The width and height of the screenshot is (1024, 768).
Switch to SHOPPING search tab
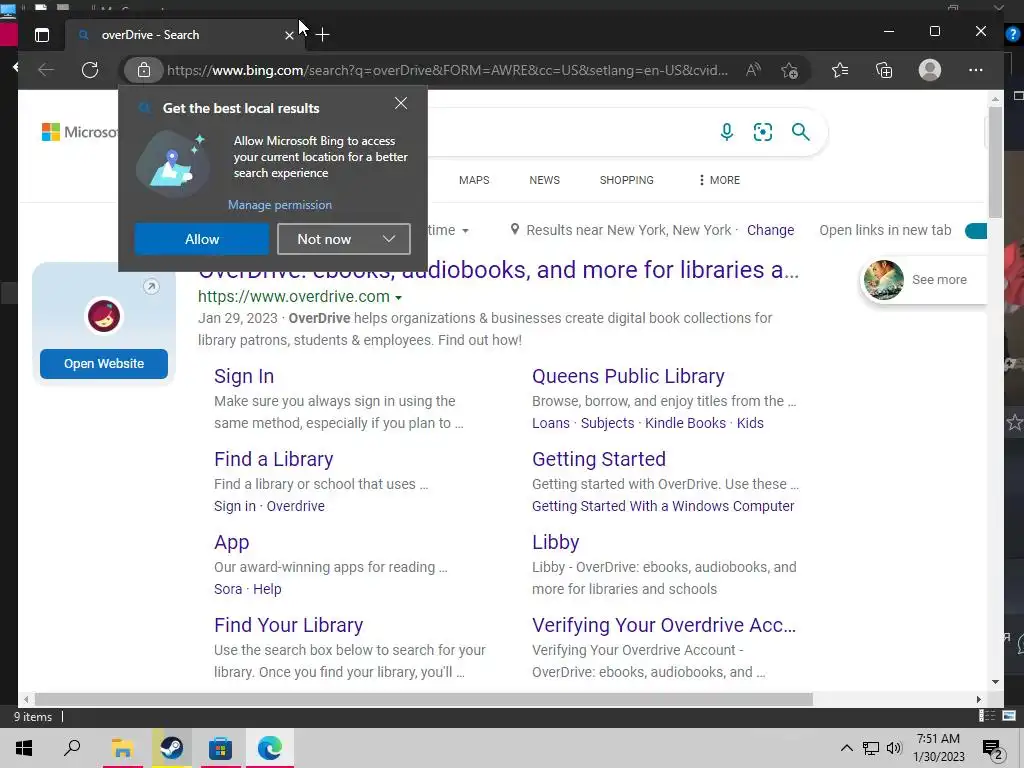pos(626,180)
